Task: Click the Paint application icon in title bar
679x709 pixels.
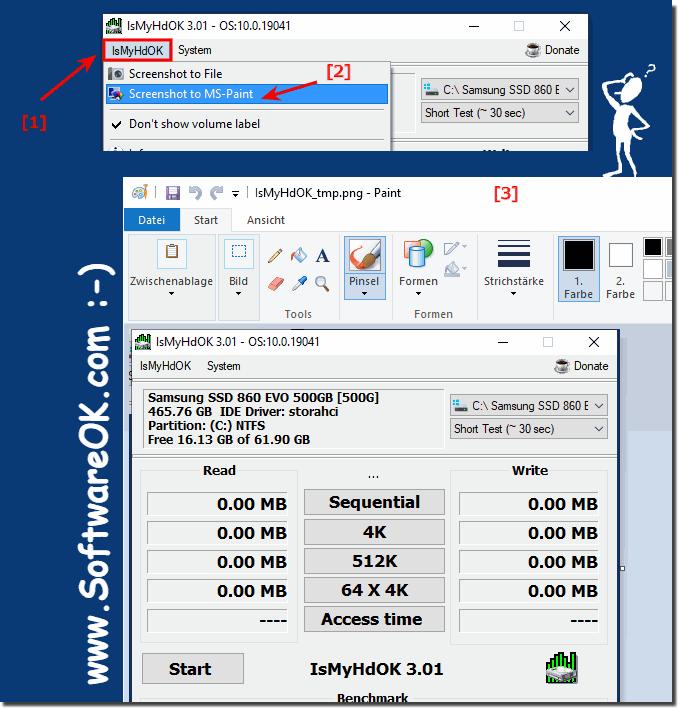Action: pos(140,193)
